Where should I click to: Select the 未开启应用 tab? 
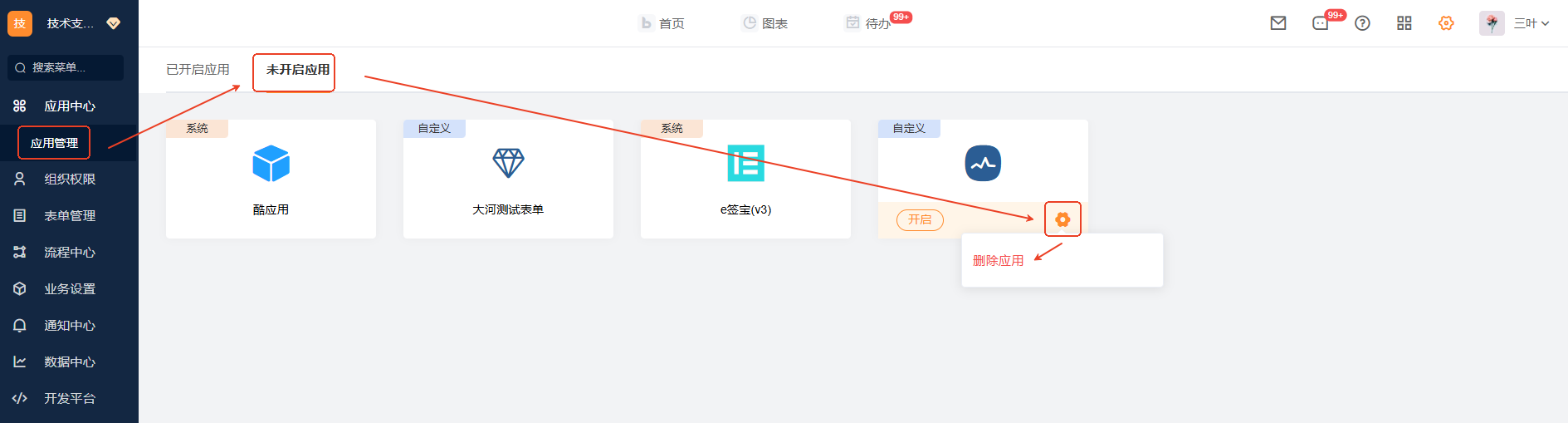[297, 70]
